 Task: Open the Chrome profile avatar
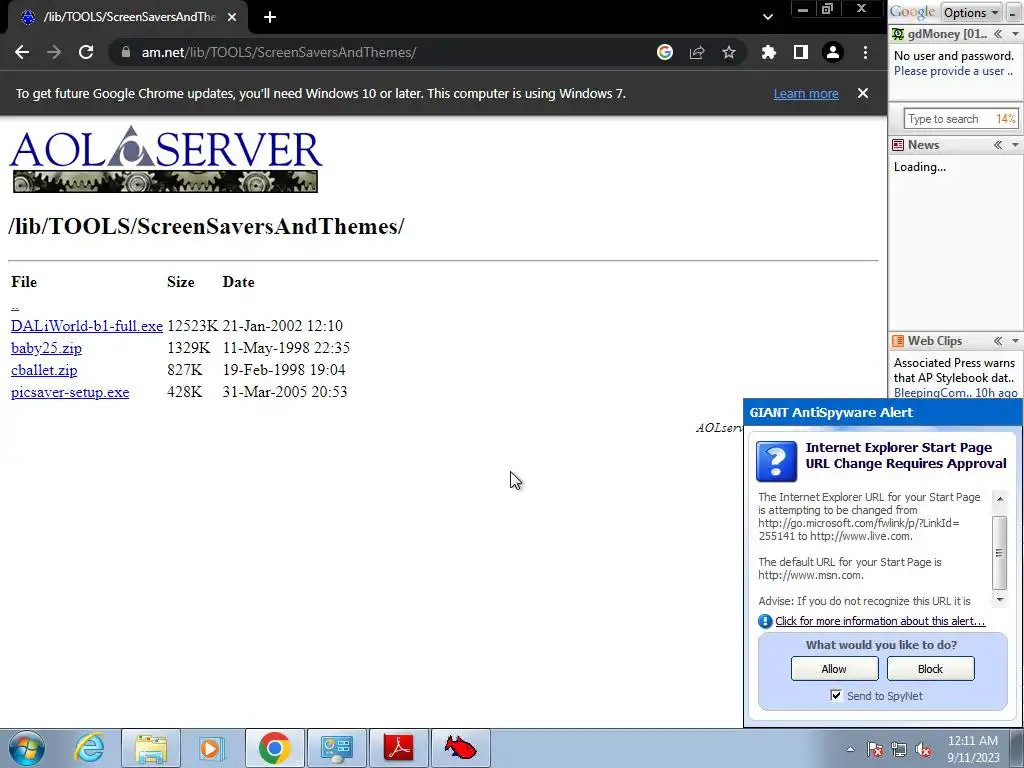click(x=833, y=52)
